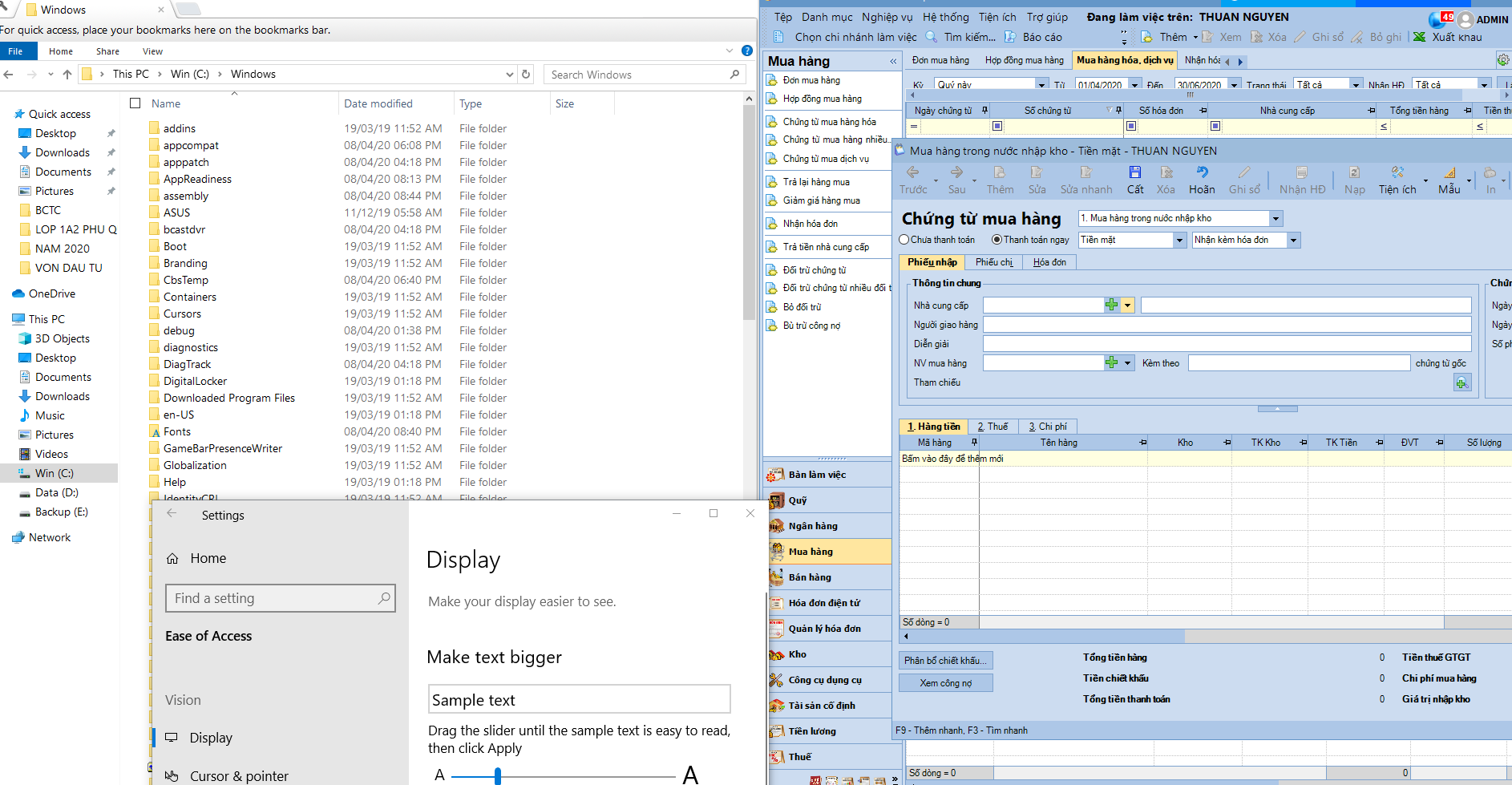Select the Chưa thanh toán radio button
The image size is (1512, 785).
coord(904,240)
